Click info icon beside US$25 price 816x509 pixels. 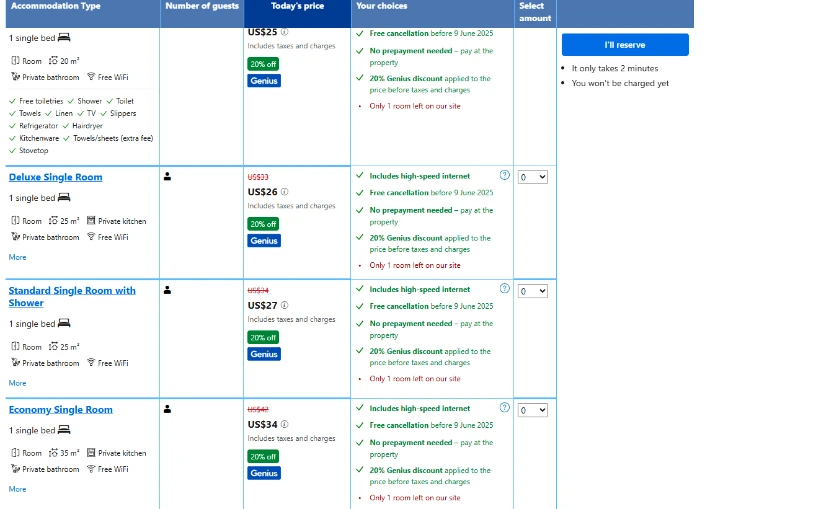[284, 32]
